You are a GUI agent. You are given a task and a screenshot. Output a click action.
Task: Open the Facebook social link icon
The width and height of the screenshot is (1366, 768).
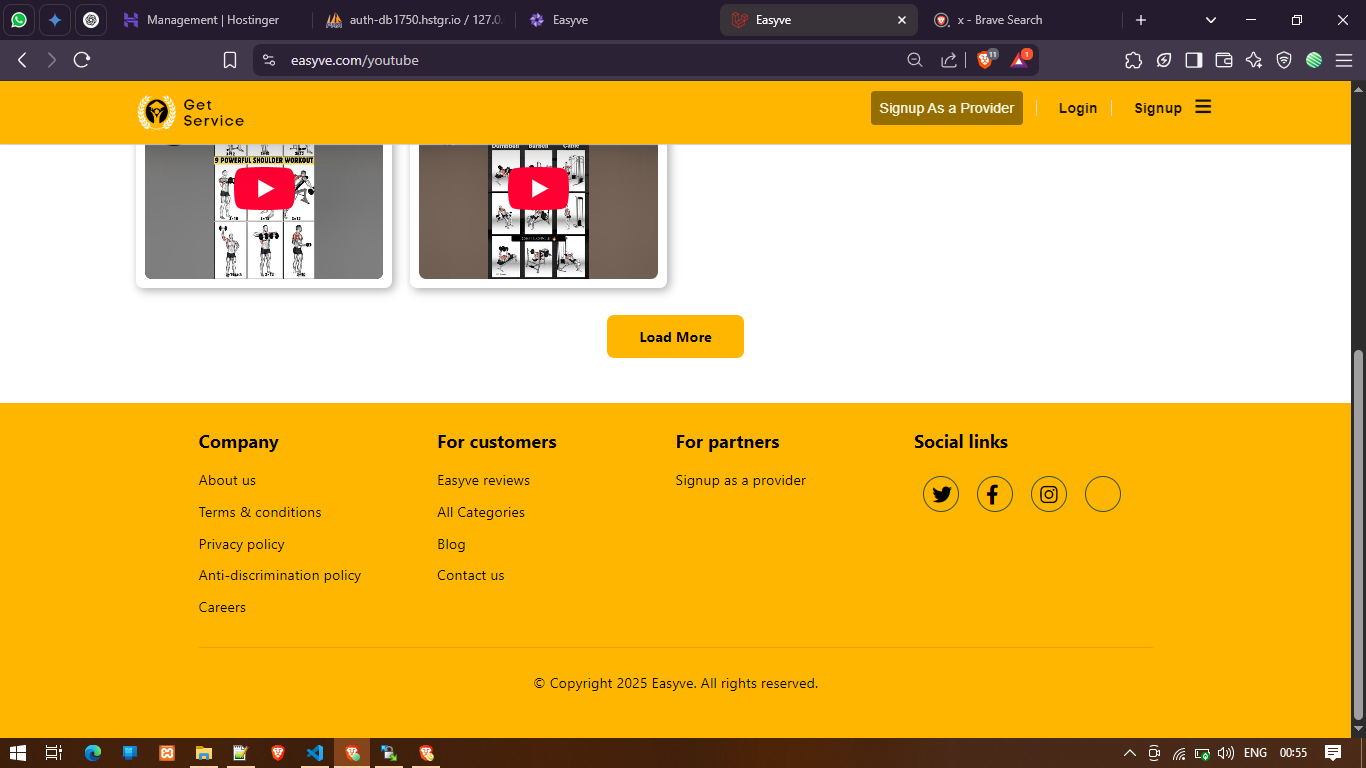point(994,494)
